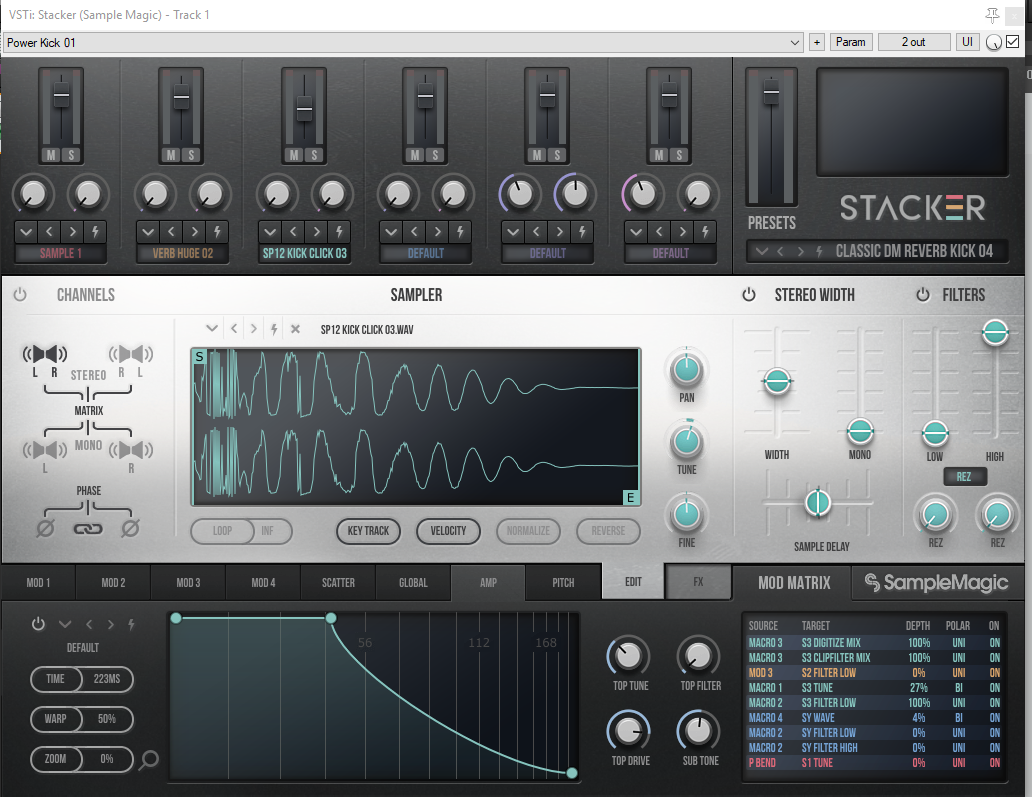Click the LOW filter slider handle
The image size is (1032, 797).
[x=935, y=433]
